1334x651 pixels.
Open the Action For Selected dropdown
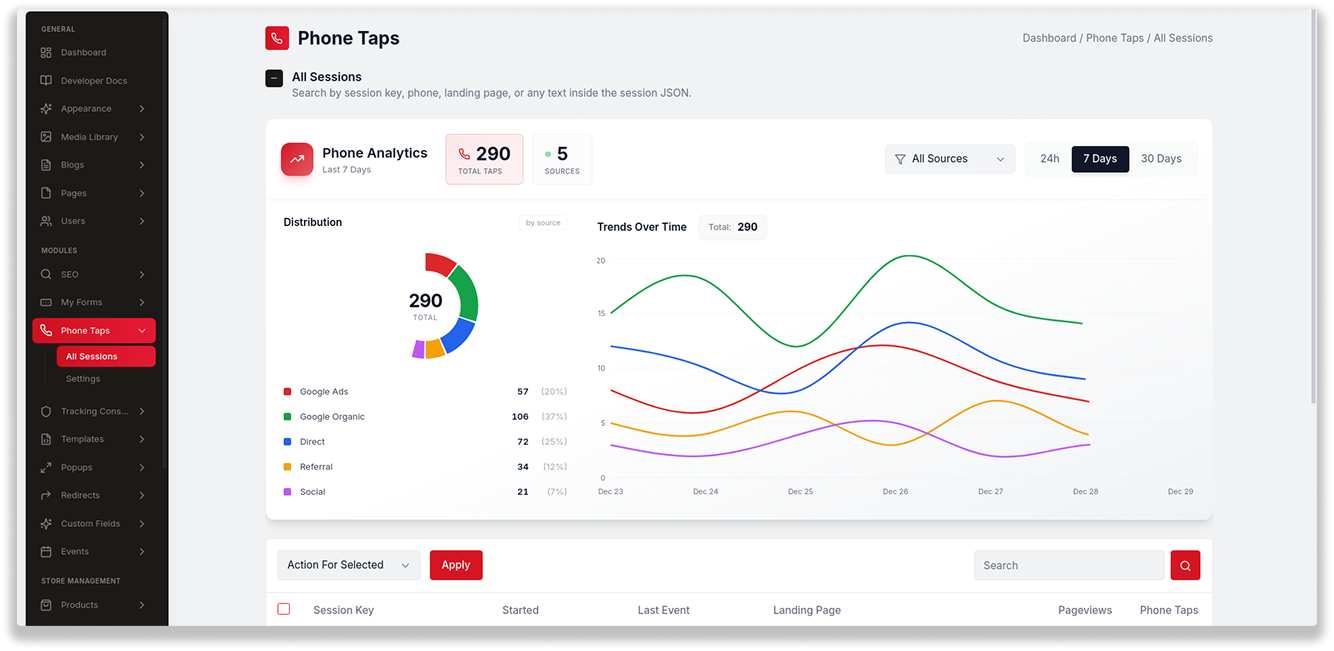[x=349, y=565]
